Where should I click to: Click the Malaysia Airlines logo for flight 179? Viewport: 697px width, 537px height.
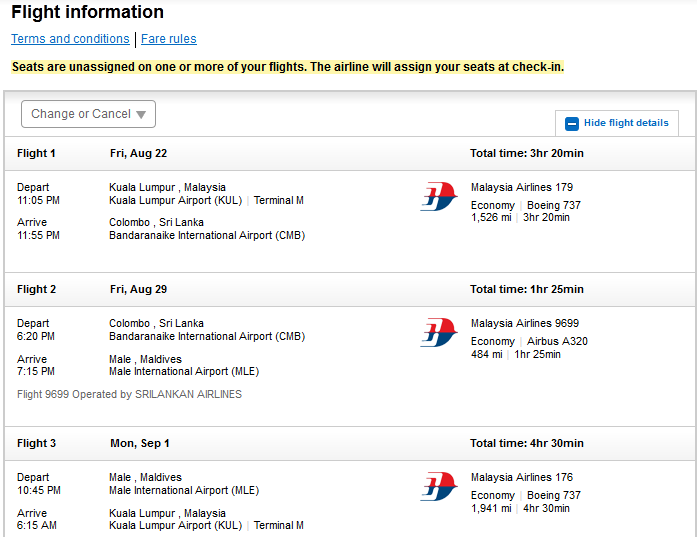pos(439,196)
